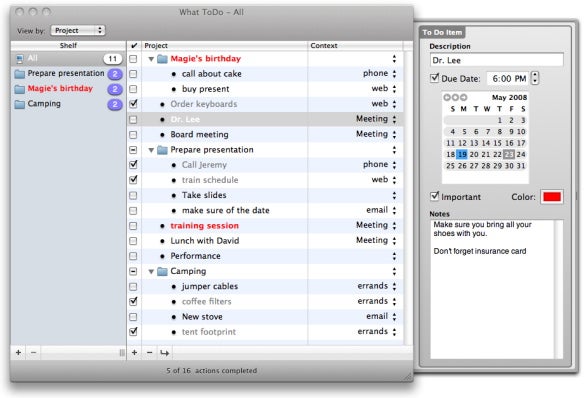The height and width of the screenshot is (398, 586).
Task: Click the calendar today center circle button
Action: [x=455, y=97]
